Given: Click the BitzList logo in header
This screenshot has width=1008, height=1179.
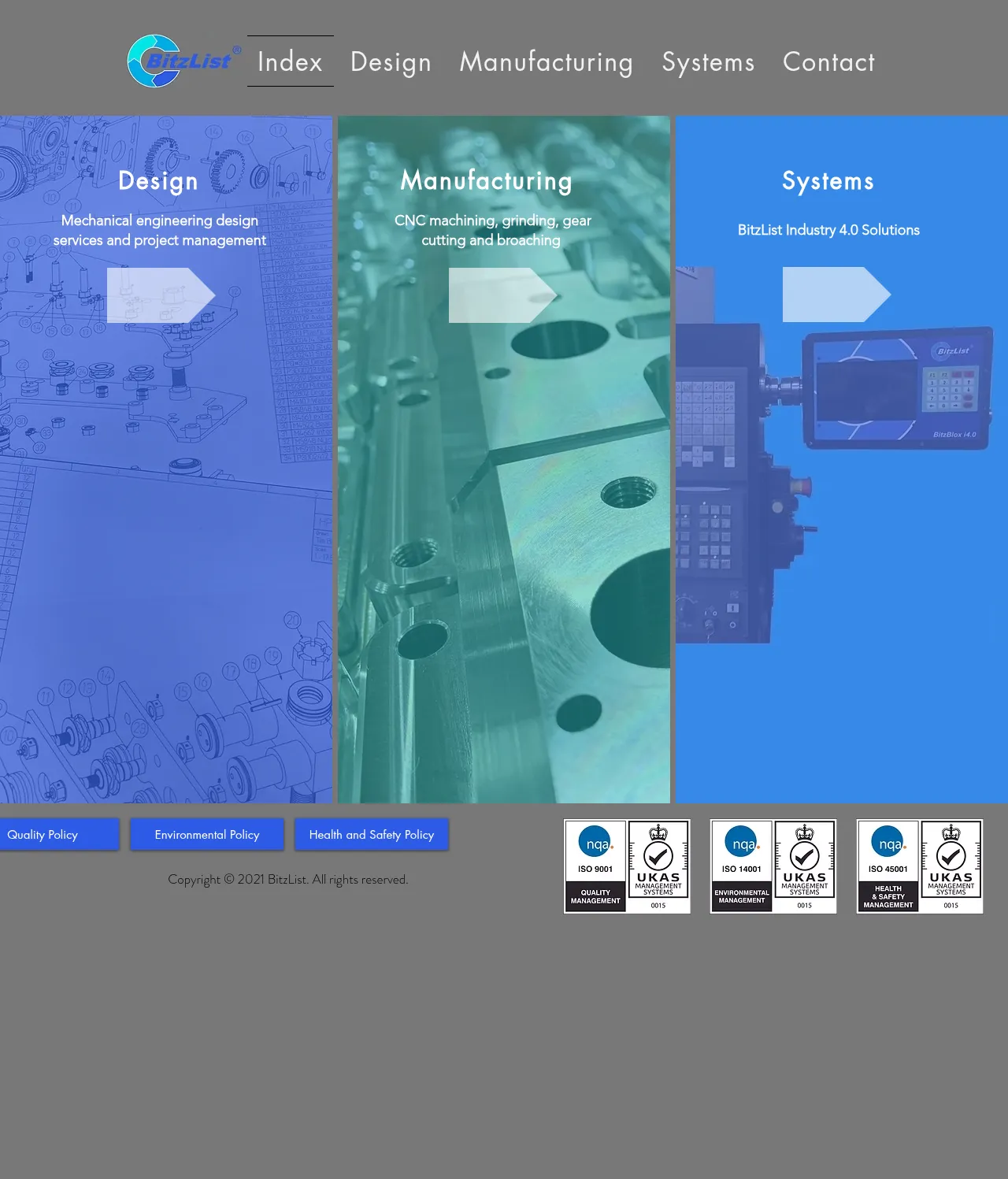Looking at the screenshot, I should pos(183,61).
